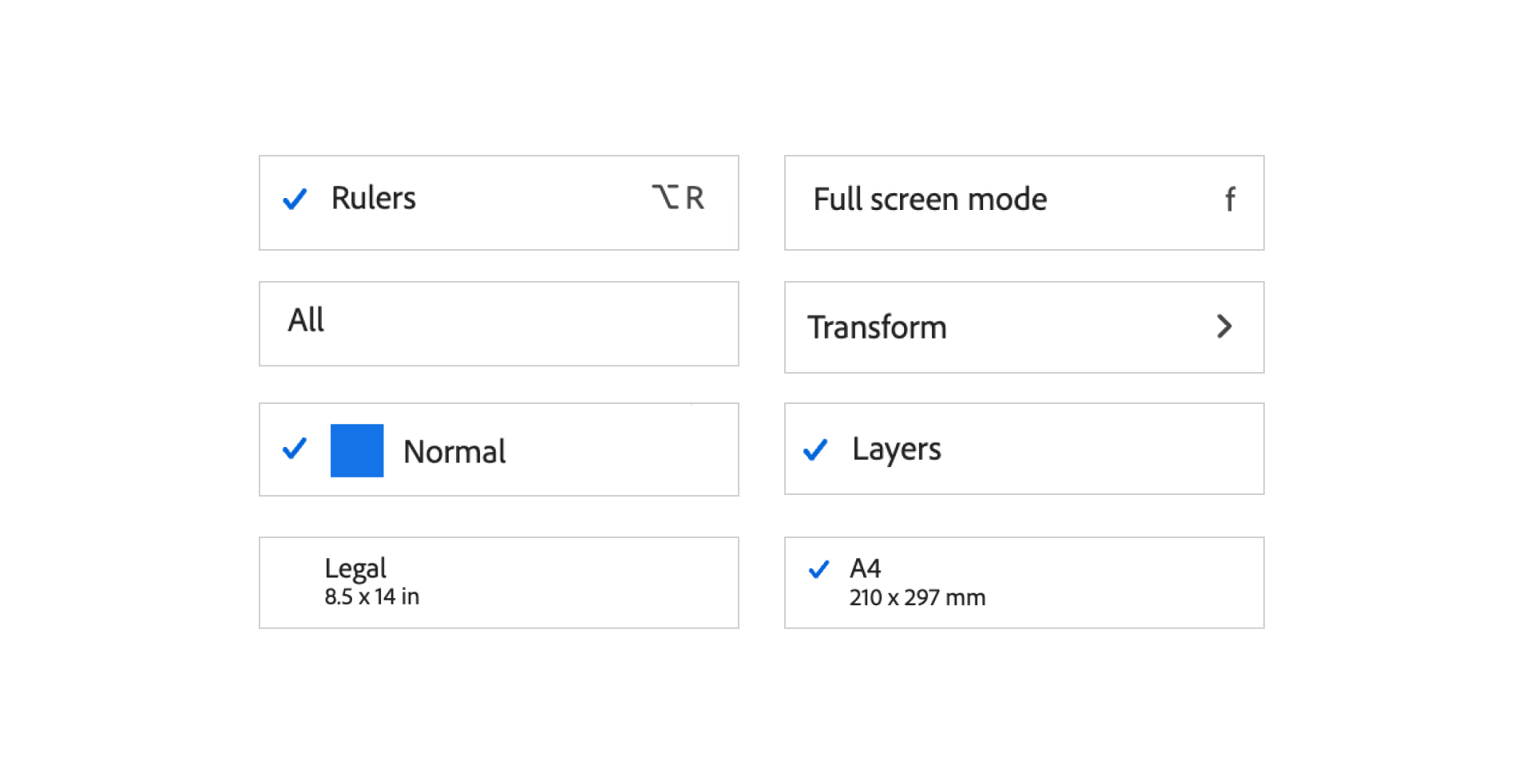The height and width of the screenshot is (784, 1522).
Task: Choose the All menu item
Action: 497,323
